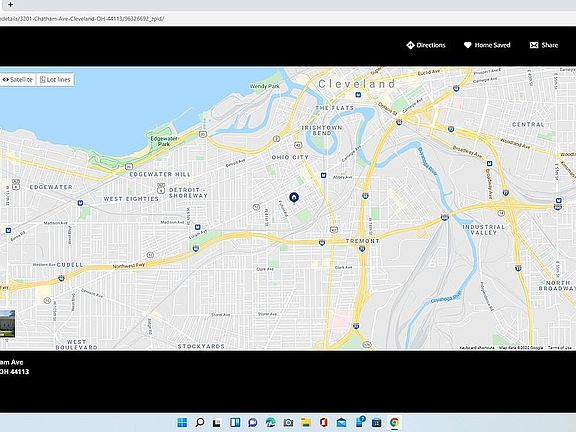Open Widgets from the taskbar
Screen dimensions: 576x432
click(x=235, y=422)
